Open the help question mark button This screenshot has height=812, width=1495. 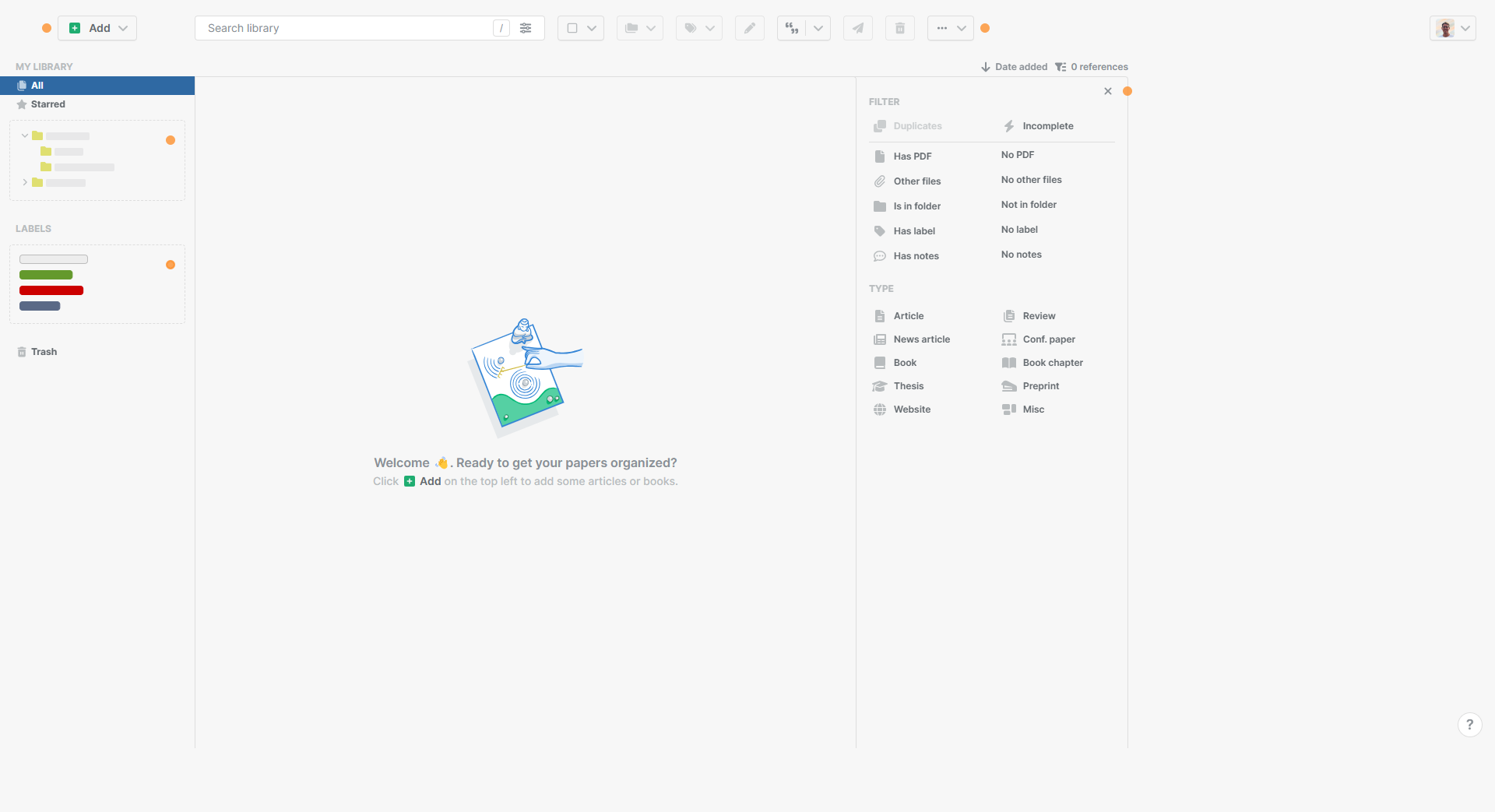(x=1469, y=725)
